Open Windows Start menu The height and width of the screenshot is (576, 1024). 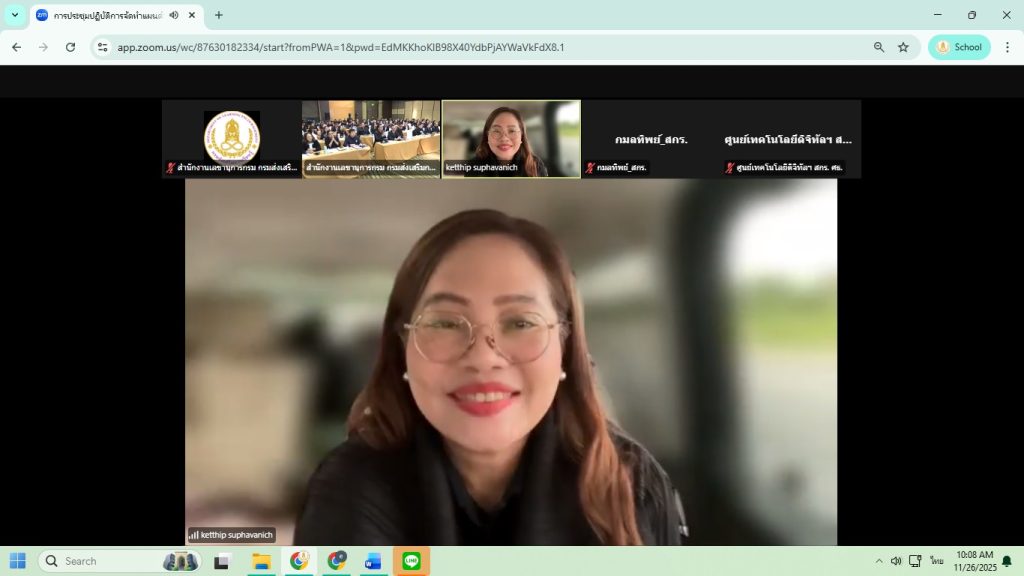[x=18, y=561]
